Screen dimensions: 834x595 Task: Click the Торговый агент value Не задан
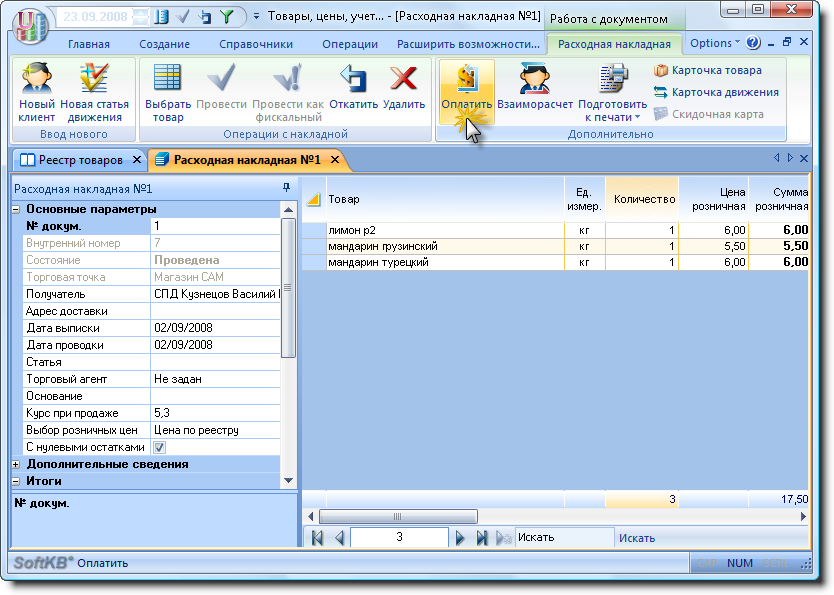[215, 379]
